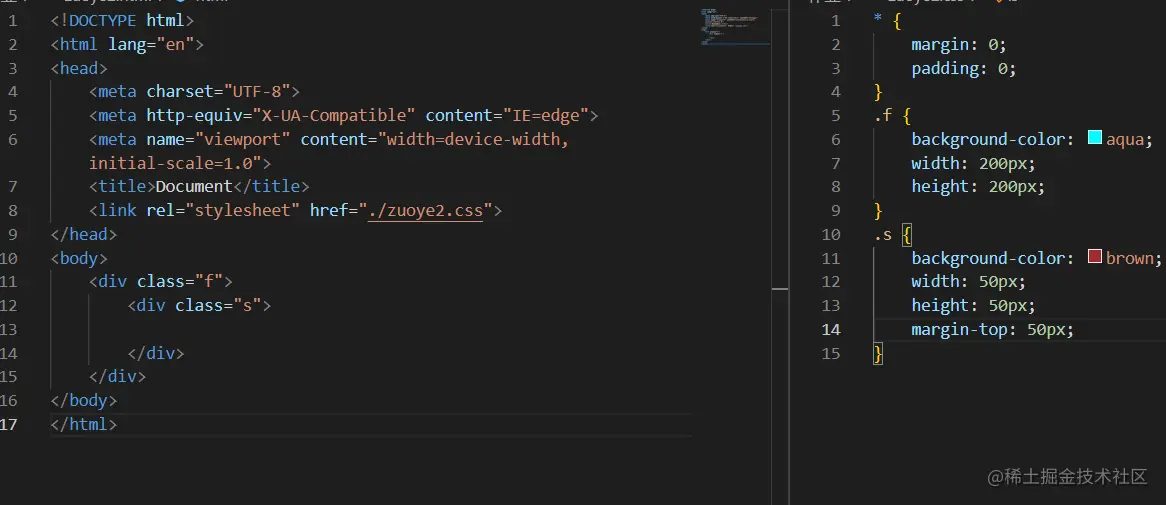Click the opening <head> tag

(x=79, y=68)
